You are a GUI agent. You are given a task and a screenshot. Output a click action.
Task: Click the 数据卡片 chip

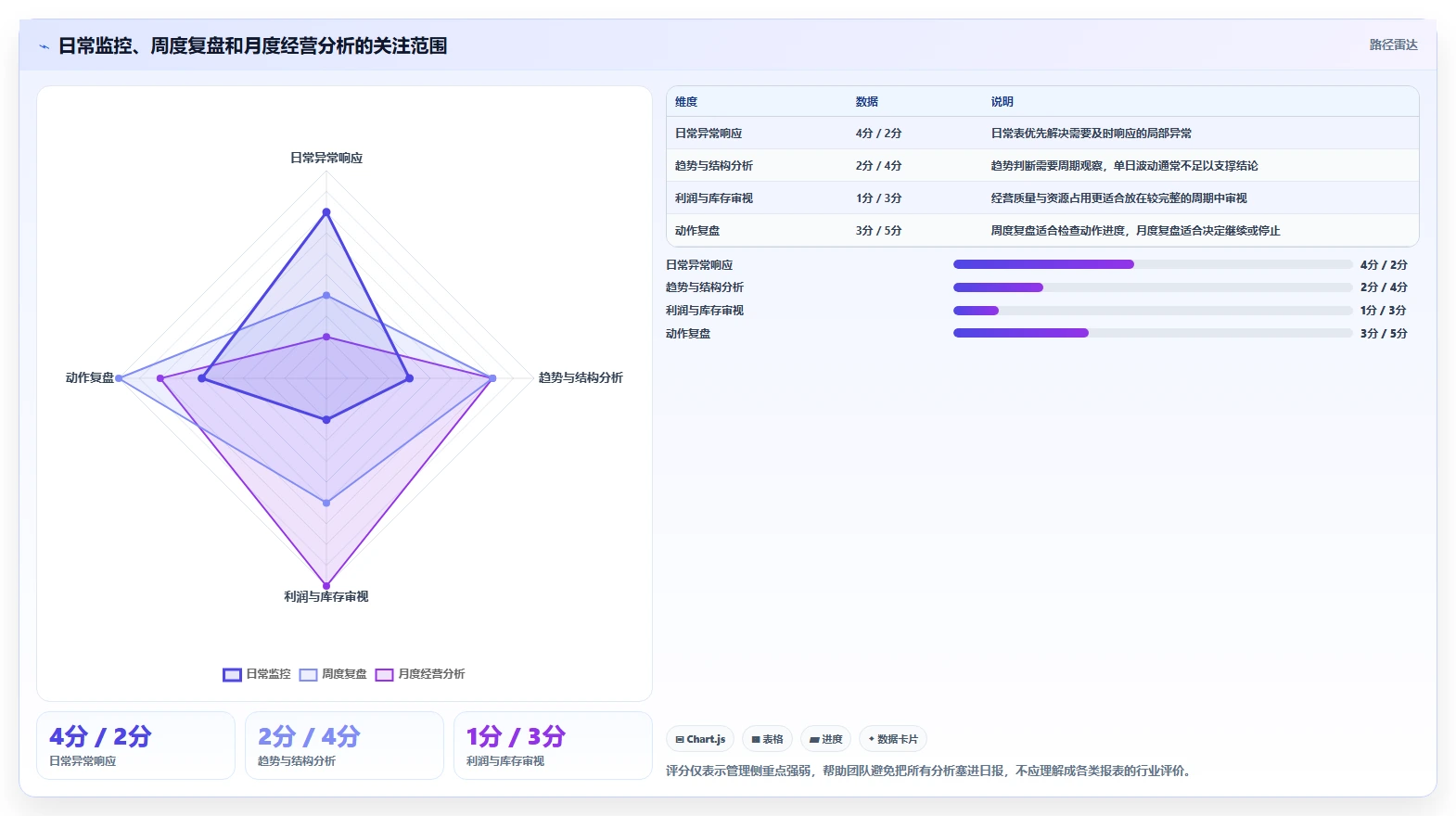893,739
